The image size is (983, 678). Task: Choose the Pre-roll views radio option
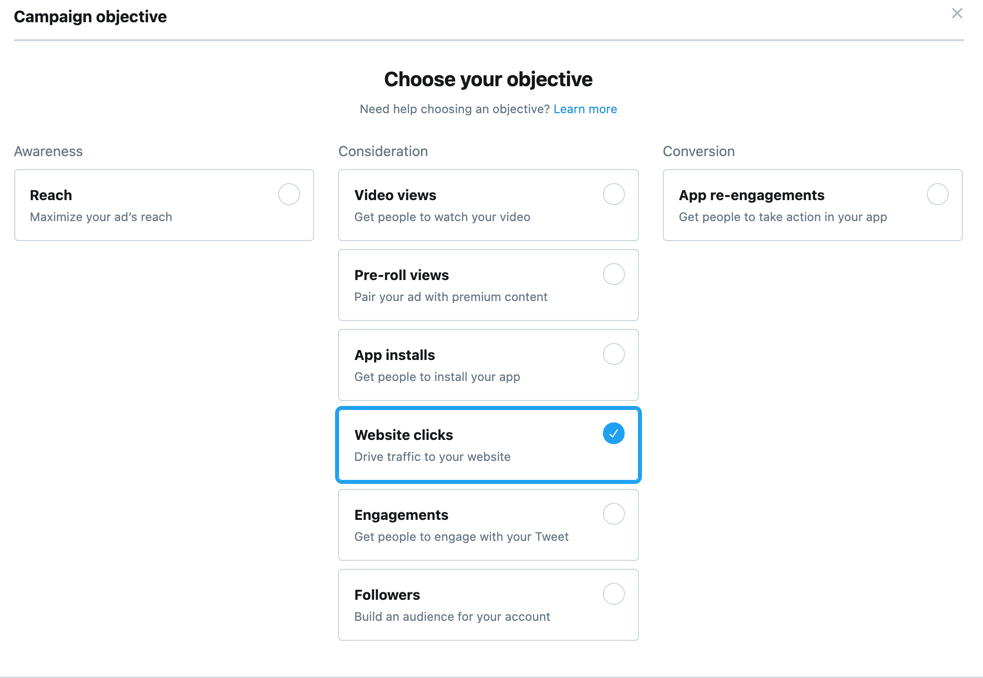tap(614, 274)
